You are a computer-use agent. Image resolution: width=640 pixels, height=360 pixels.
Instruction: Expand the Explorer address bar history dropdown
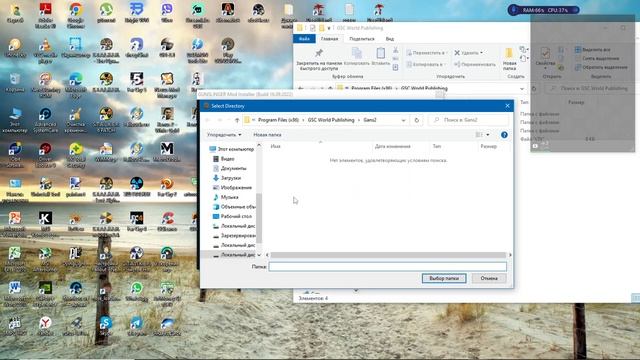point(522,88)
